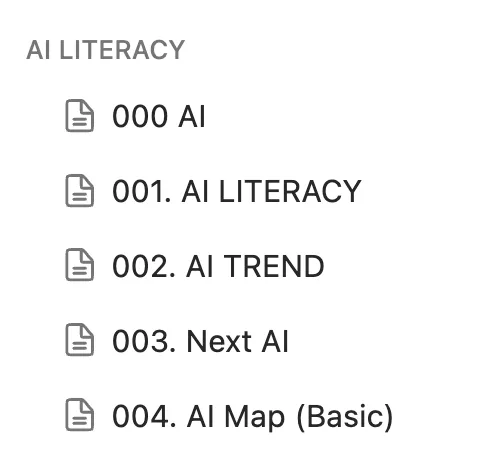The width and height of the screenshot is (482, 460).
Task: Click the number 002 in the list
Action: tap(140, 266)
